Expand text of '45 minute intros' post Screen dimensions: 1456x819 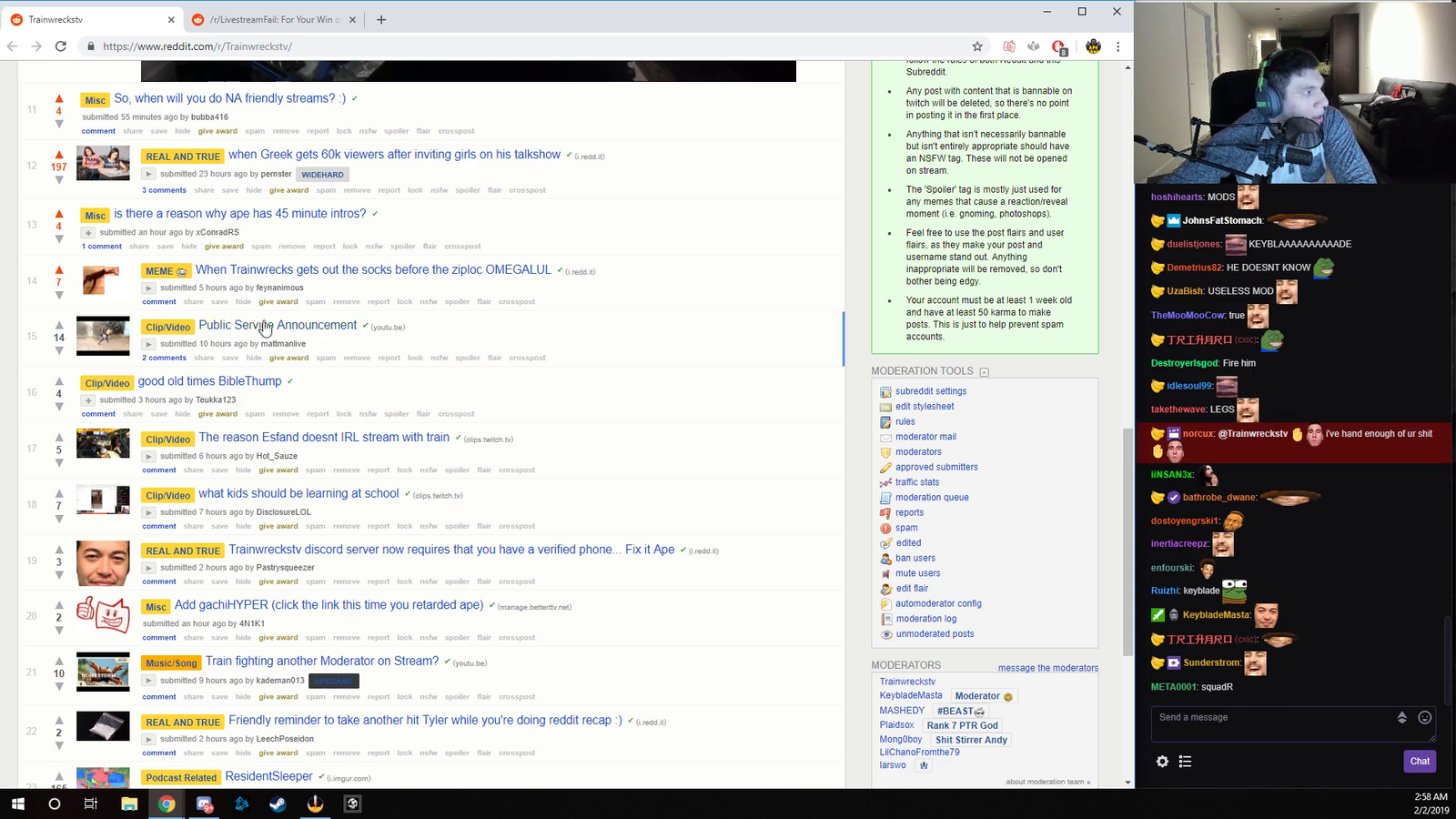(x=88, y=233)
